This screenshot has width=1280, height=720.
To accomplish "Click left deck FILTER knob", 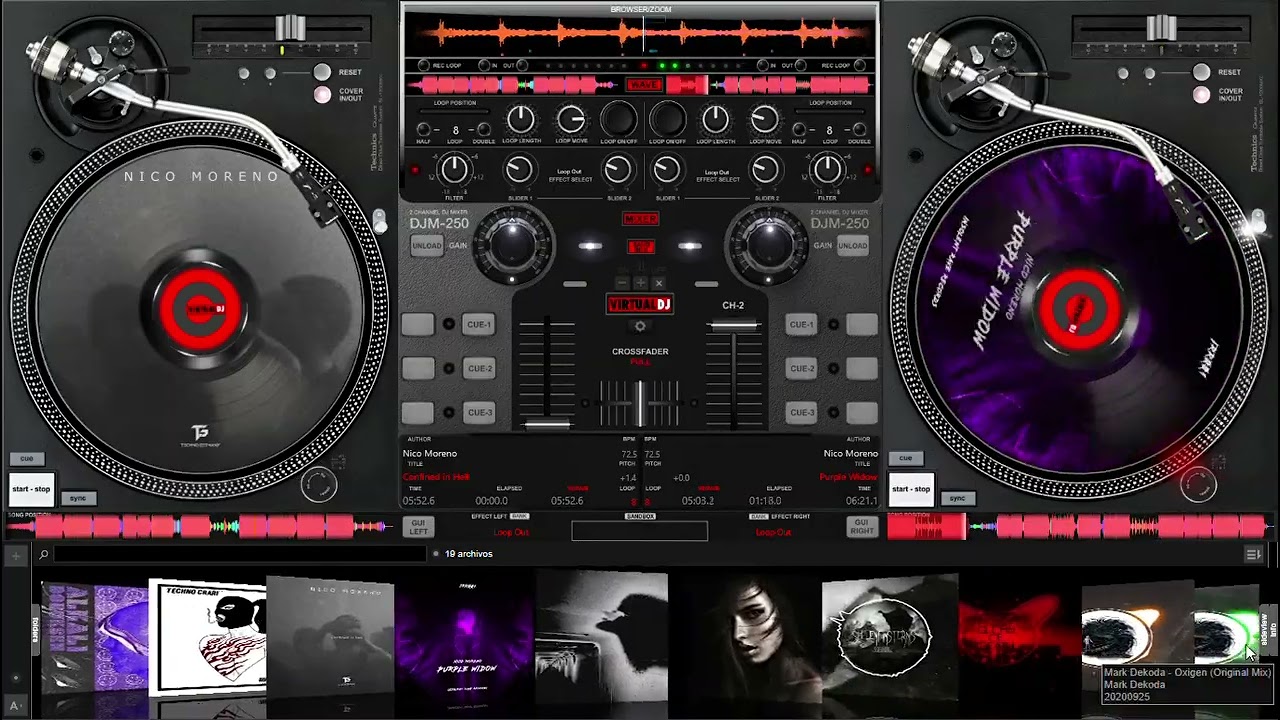I will pyautogui.click(x=455, y=169).
